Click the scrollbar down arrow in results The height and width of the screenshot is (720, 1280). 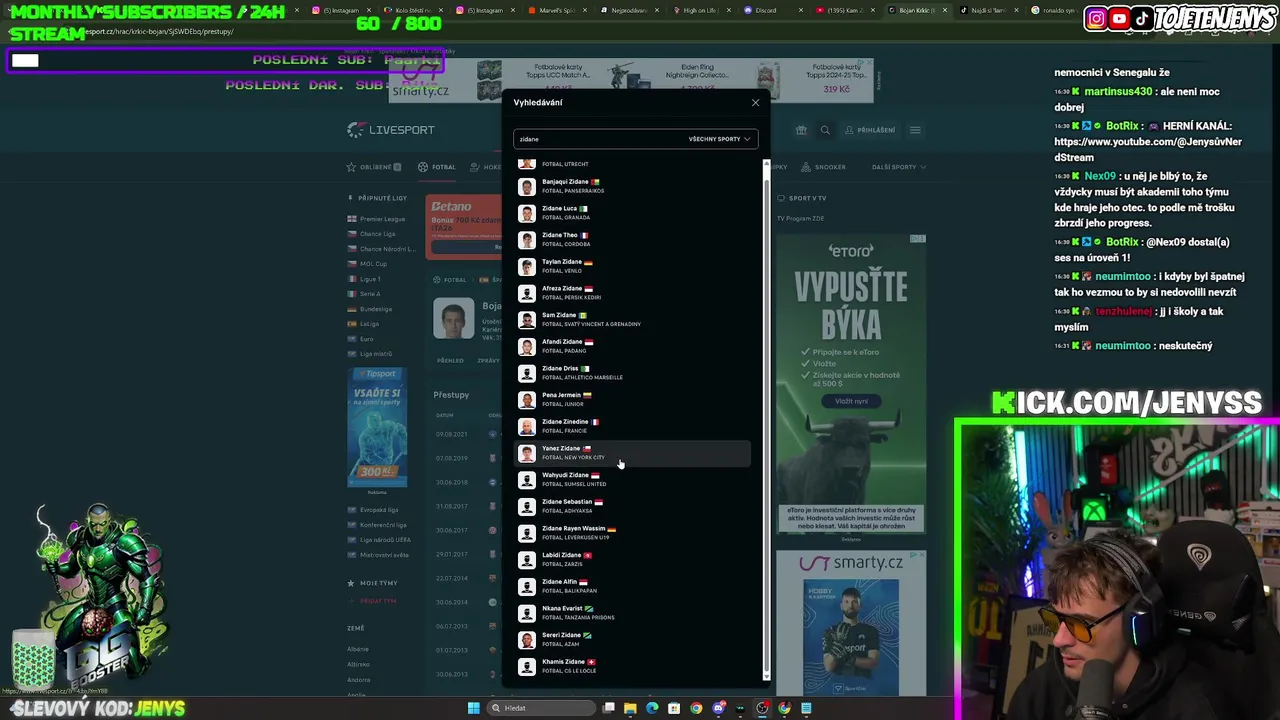[x=767, y=677]
